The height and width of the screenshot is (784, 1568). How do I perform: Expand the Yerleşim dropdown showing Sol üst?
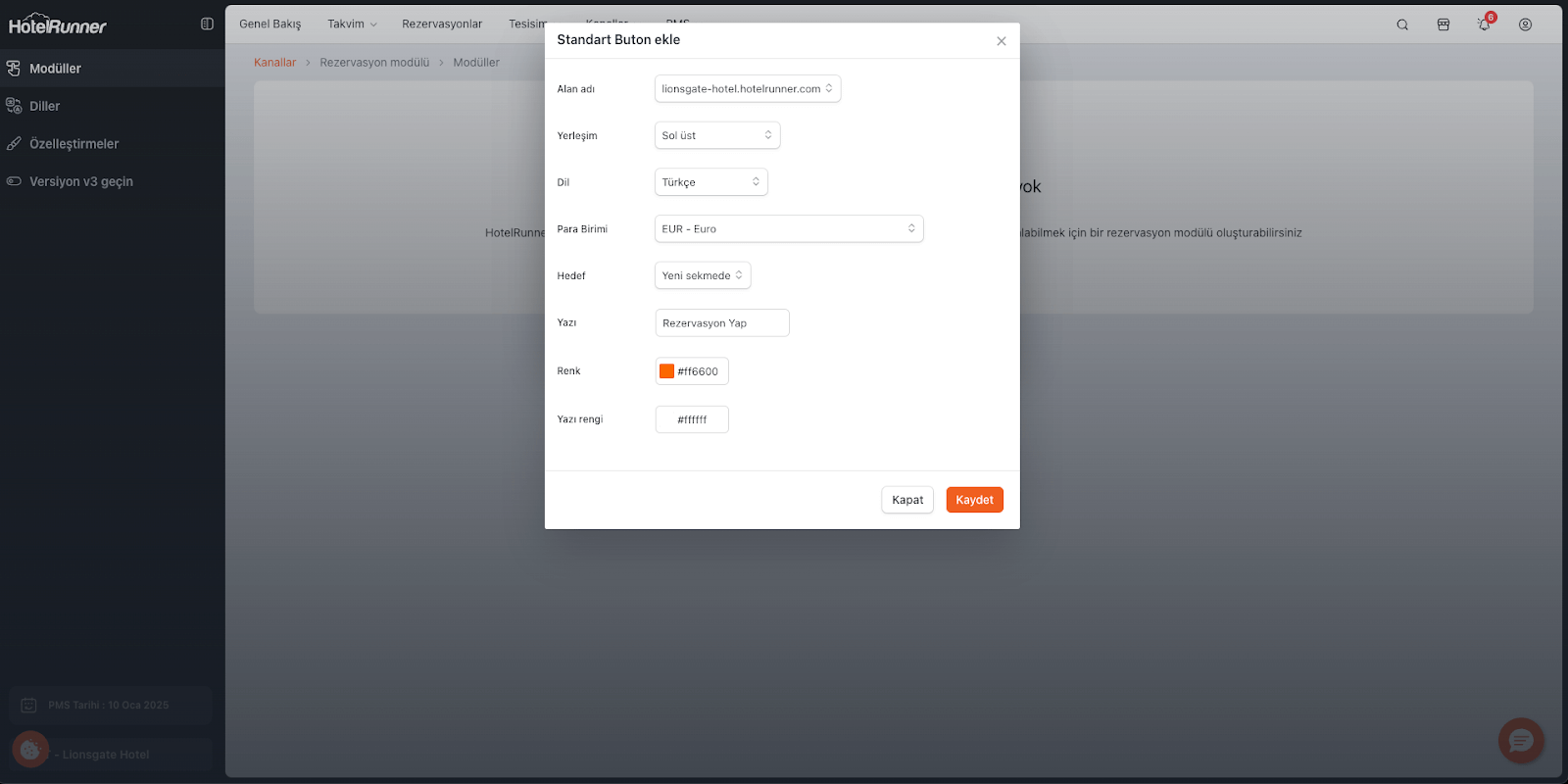(716, 135)
